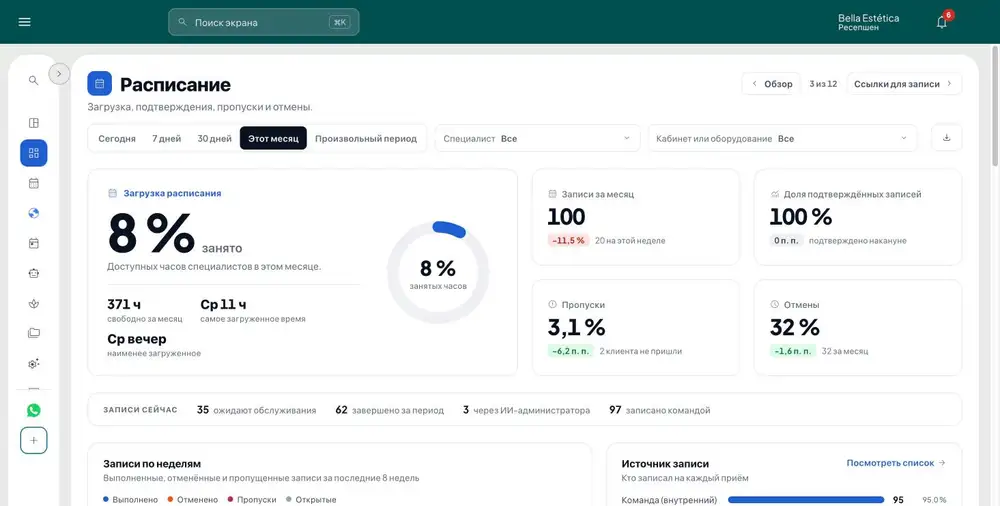Open the Кабинет или оборудование dropdown
Image resolution: width=1000 pixels, height=506 pixels.
point(783,138)
